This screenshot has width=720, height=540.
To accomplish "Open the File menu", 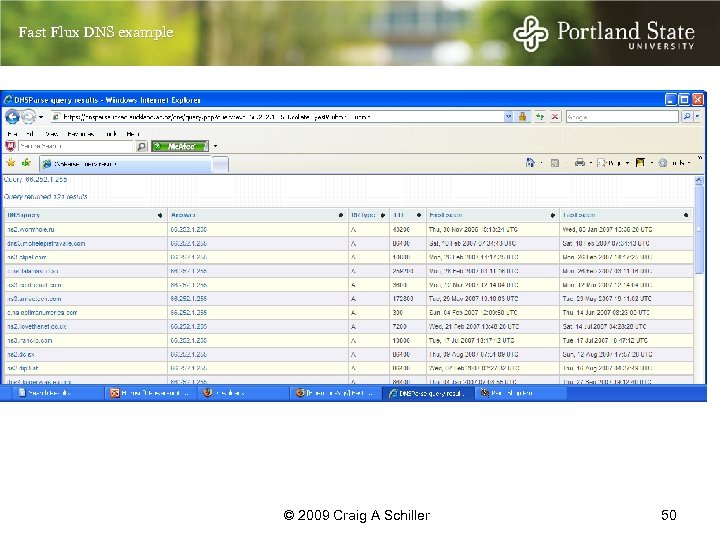I will coord(12,134).
